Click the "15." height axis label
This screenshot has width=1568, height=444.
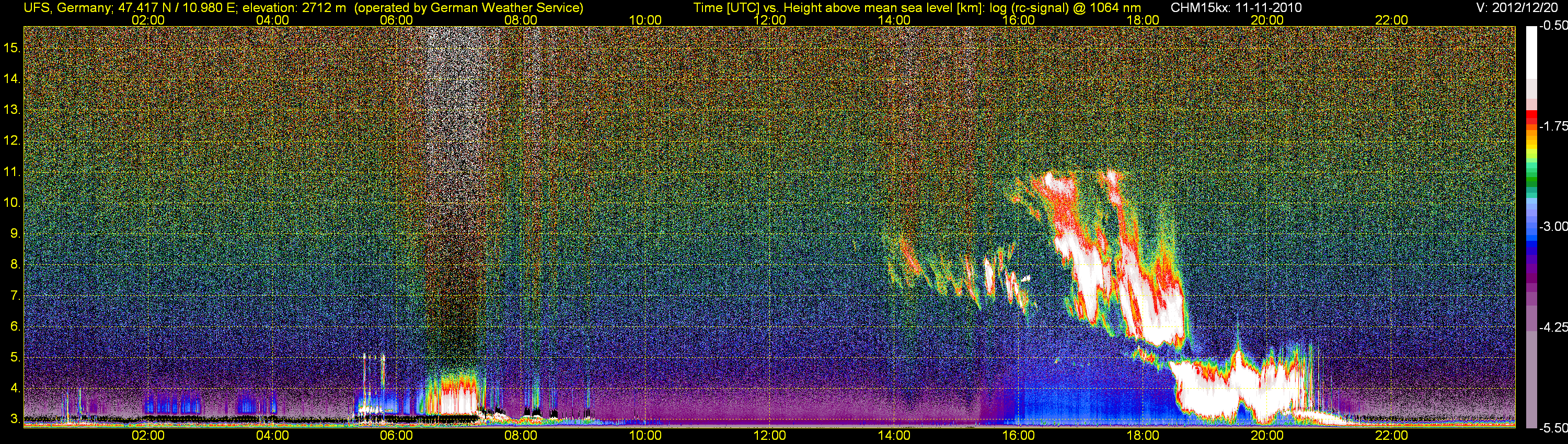click(12, 48)
